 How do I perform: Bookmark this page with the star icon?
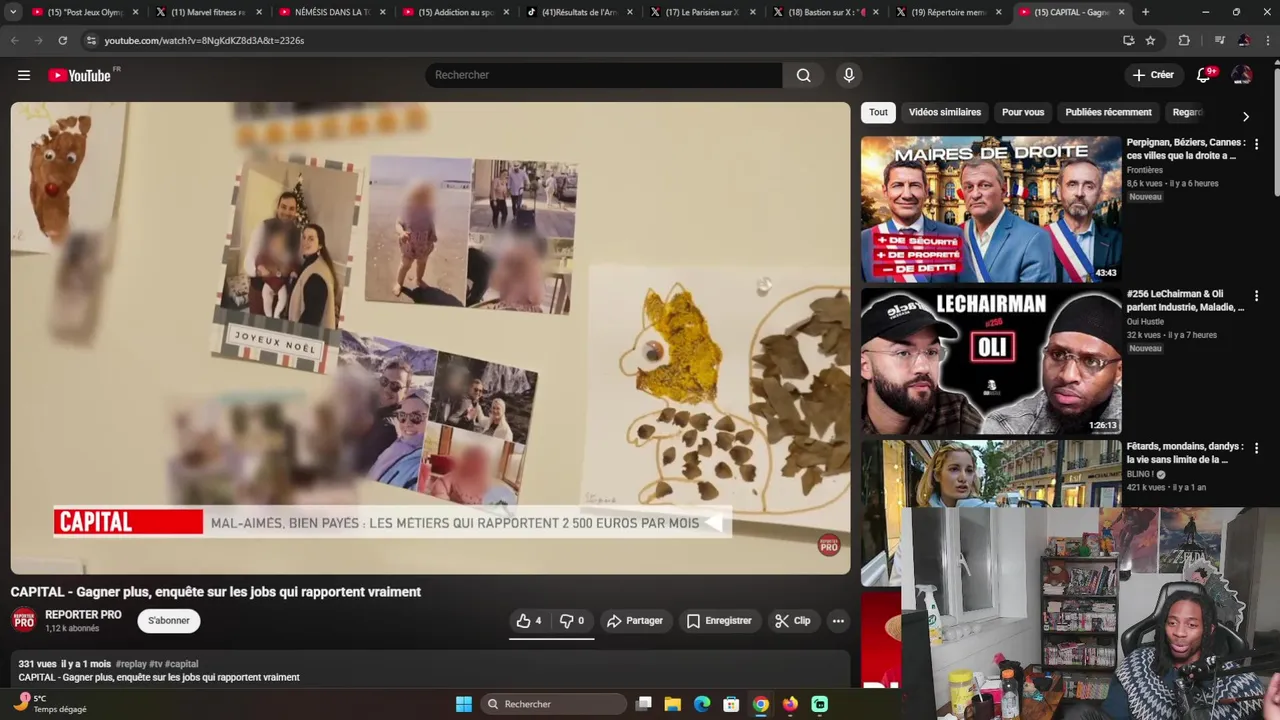[1151, 40]
